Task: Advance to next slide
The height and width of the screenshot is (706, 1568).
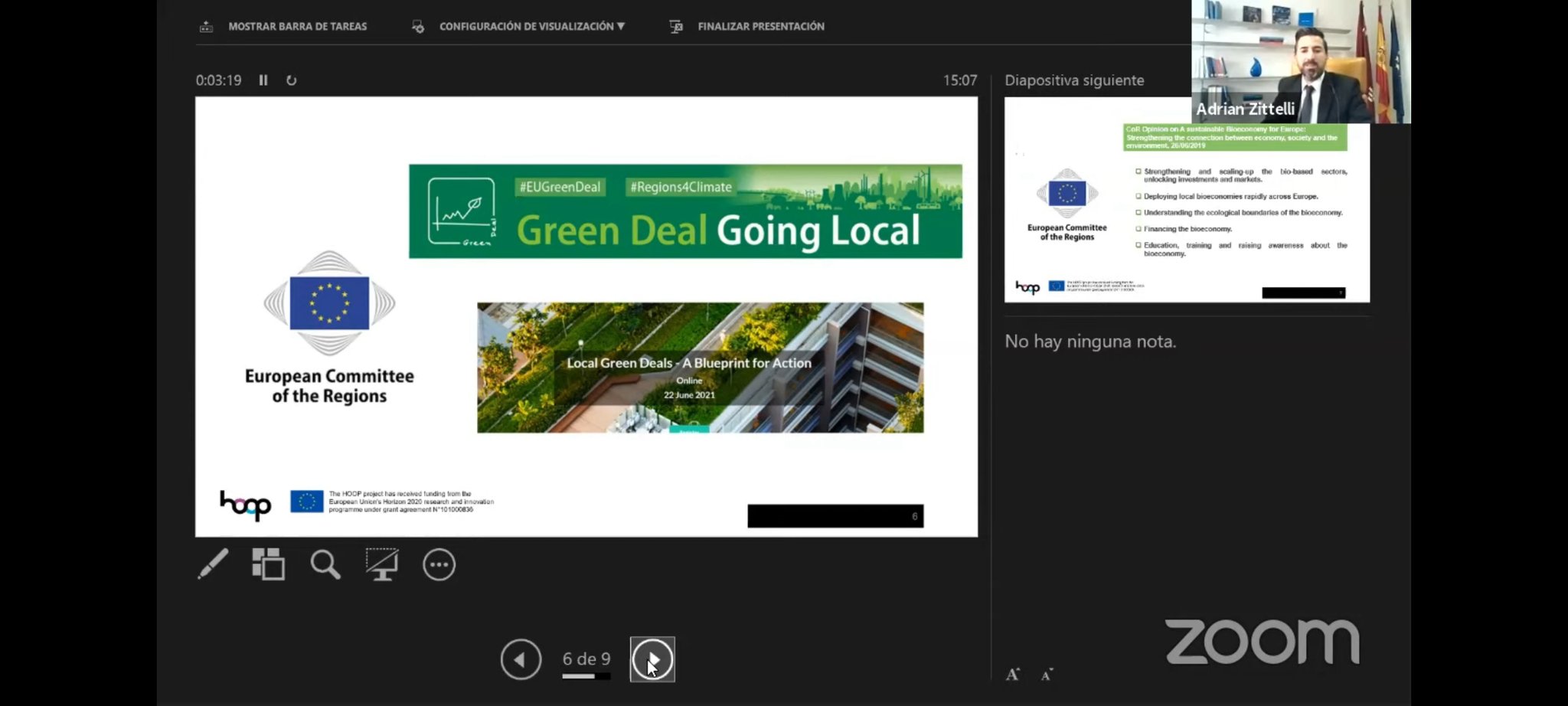Action: click(652, 659)
